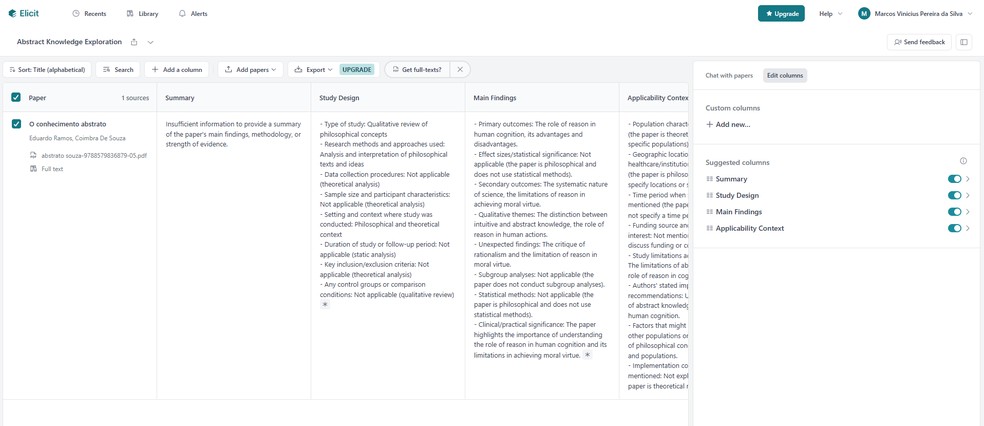Click the Elicit logo icon
Image resolution: width=984 pixels, height=426 pixels.
(x=12, y=14)
